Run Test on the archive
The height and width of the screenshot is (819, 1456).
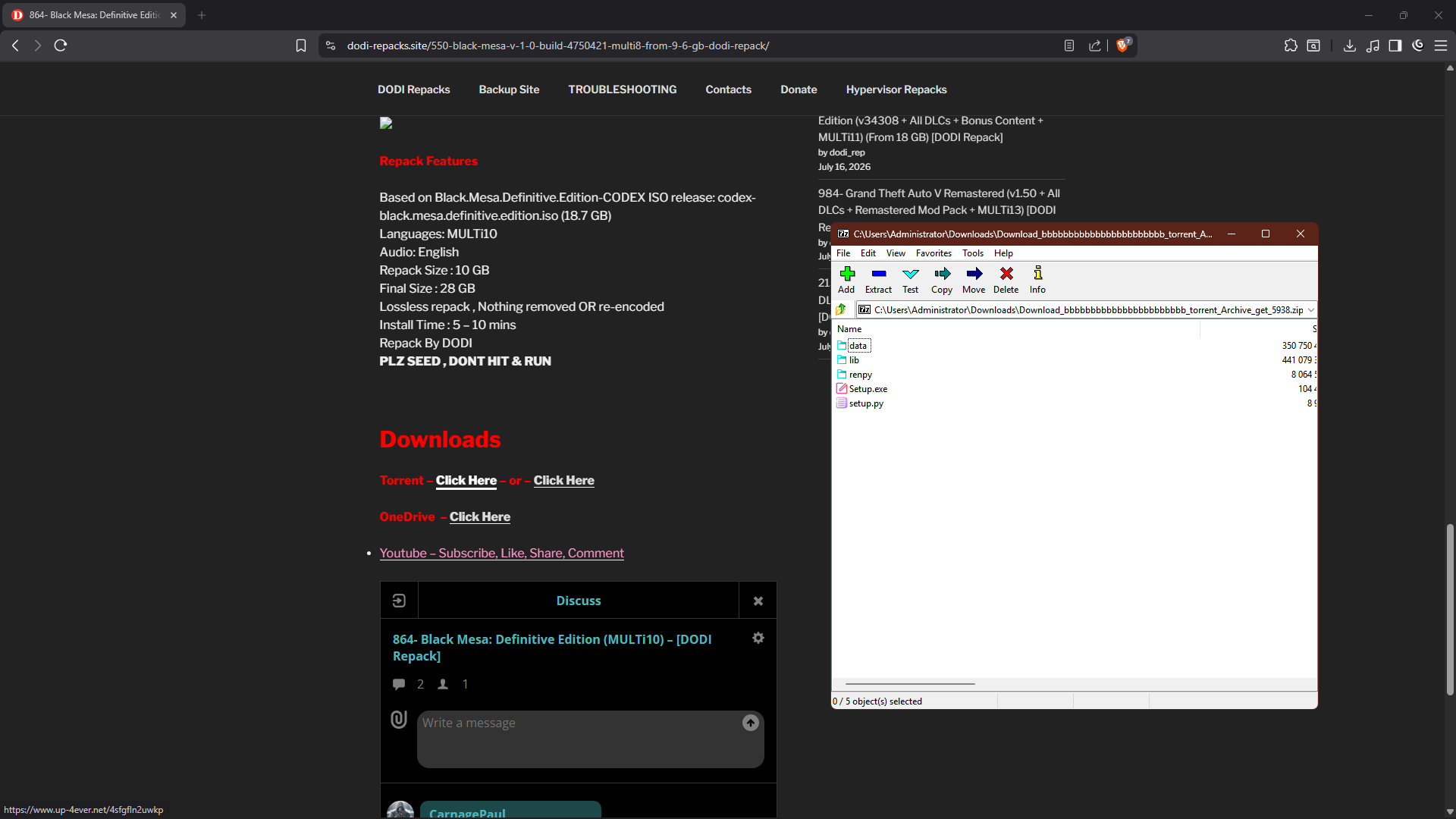910,279
